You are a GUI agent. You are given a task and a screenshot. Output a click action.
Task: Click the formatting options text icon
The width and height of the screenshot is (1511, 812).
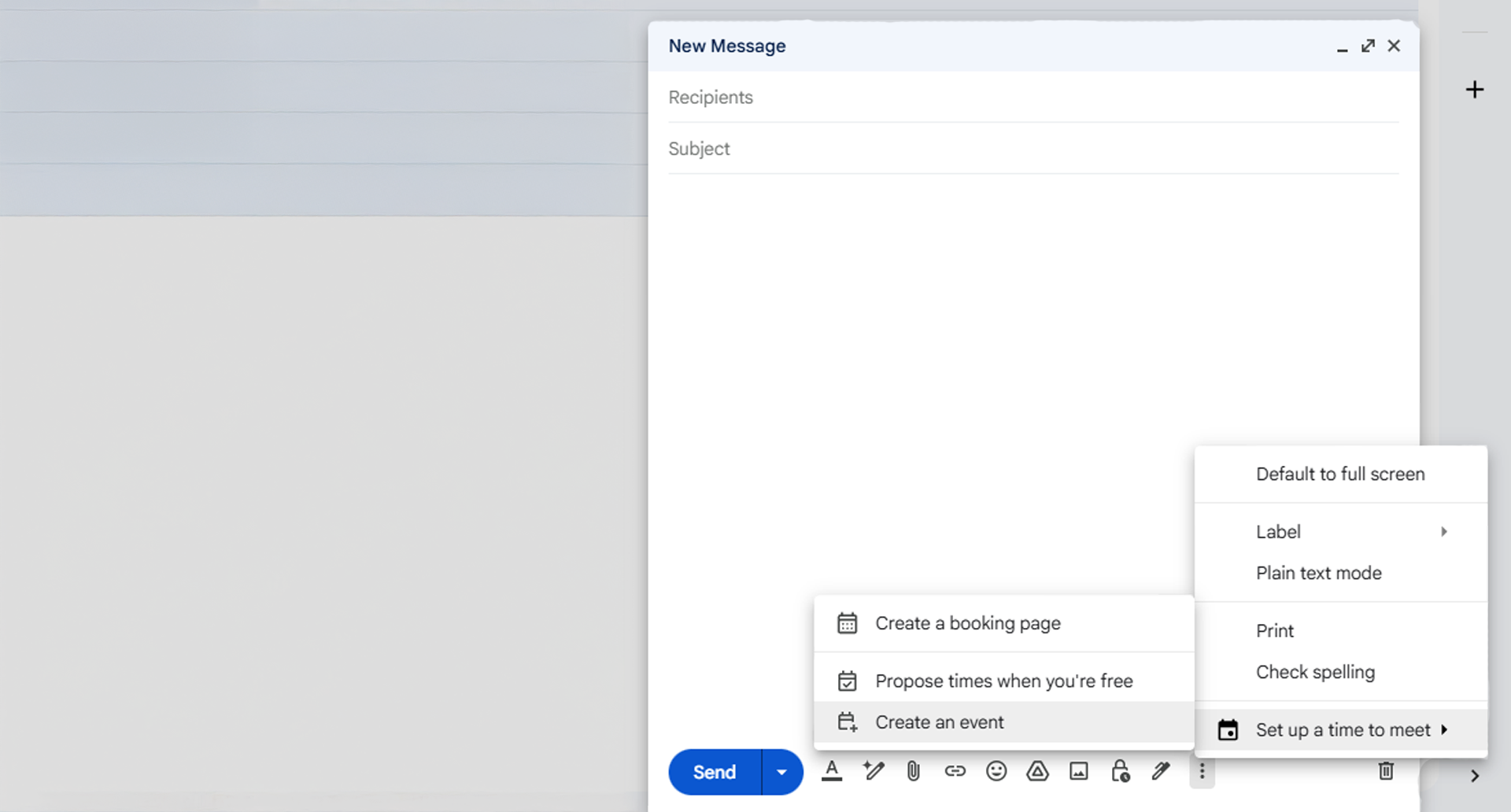pos(831,772)
